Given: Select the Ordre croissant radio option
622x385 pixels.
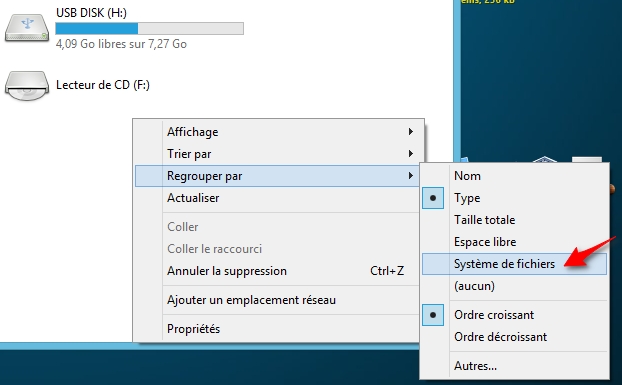Looking at the screenshot, I should (x=433, y=315).
